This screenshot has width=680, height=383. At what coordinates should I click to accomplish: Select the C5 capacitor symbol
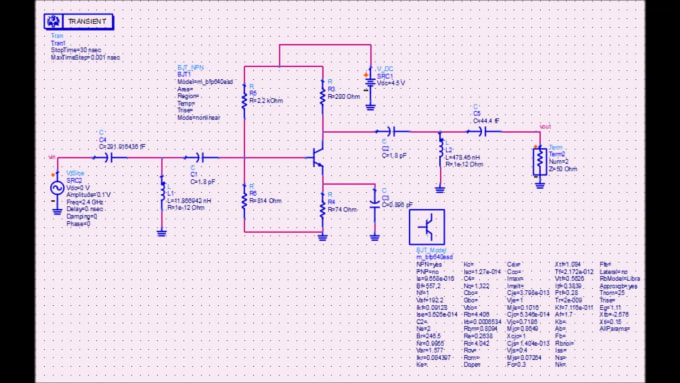point(483,131)
